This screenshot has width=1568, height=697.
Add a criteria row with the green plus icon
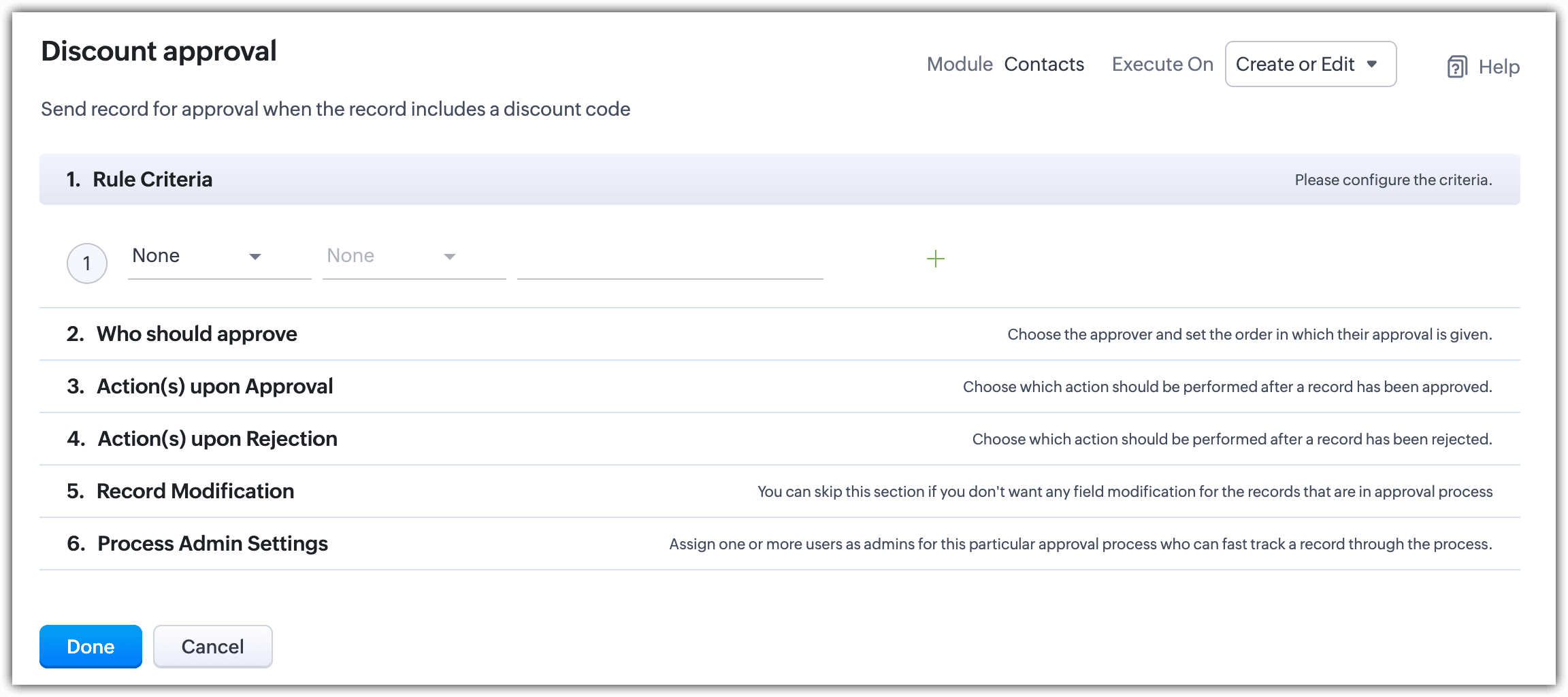[x=936, y=259]
